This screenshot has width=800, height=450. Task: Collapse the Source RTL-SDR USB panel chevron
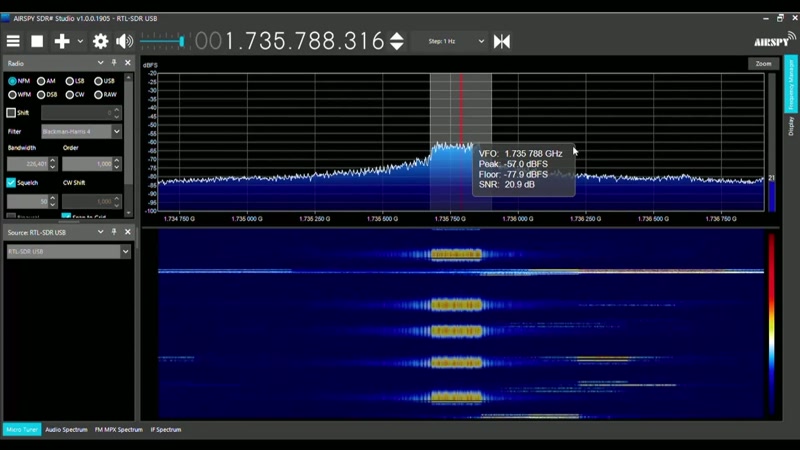point(101,232)
